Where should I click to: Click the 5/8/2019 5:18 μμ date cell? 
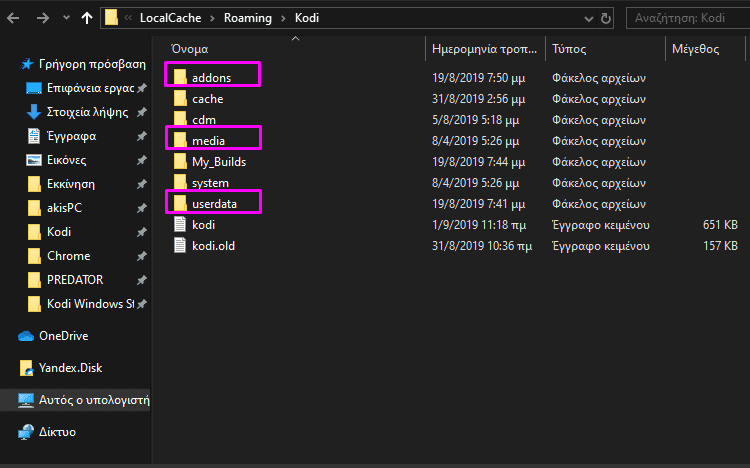click(475, 120)
